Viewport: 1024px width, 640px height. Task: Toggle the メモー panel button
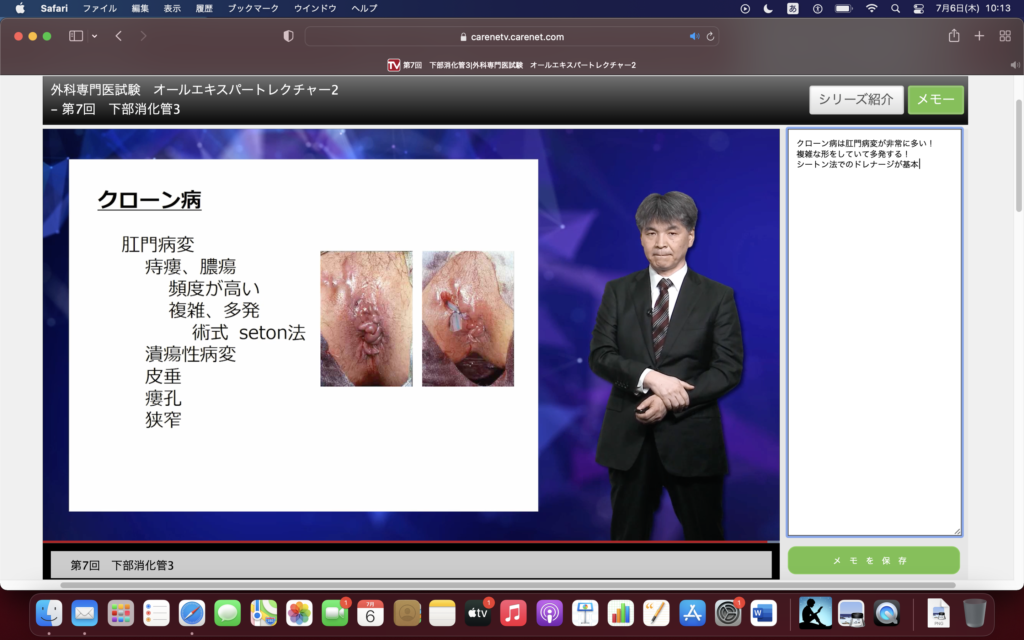pyautogui.click(x=936, y=99)
